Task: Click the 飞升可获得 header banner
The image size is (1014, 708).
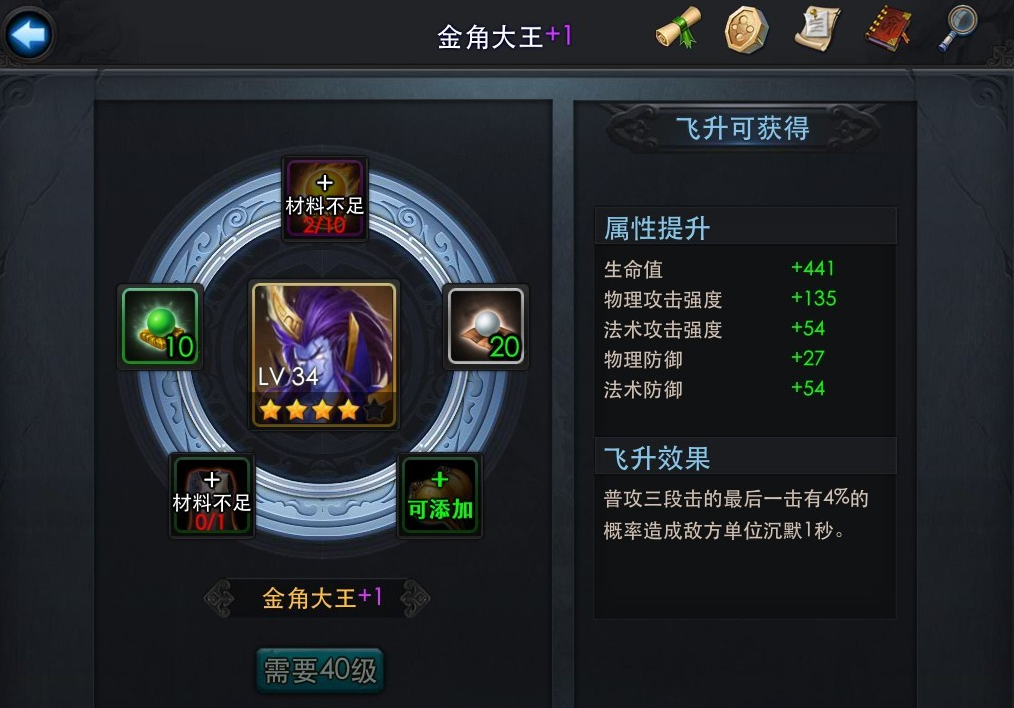Action: (x=743, y=128)
